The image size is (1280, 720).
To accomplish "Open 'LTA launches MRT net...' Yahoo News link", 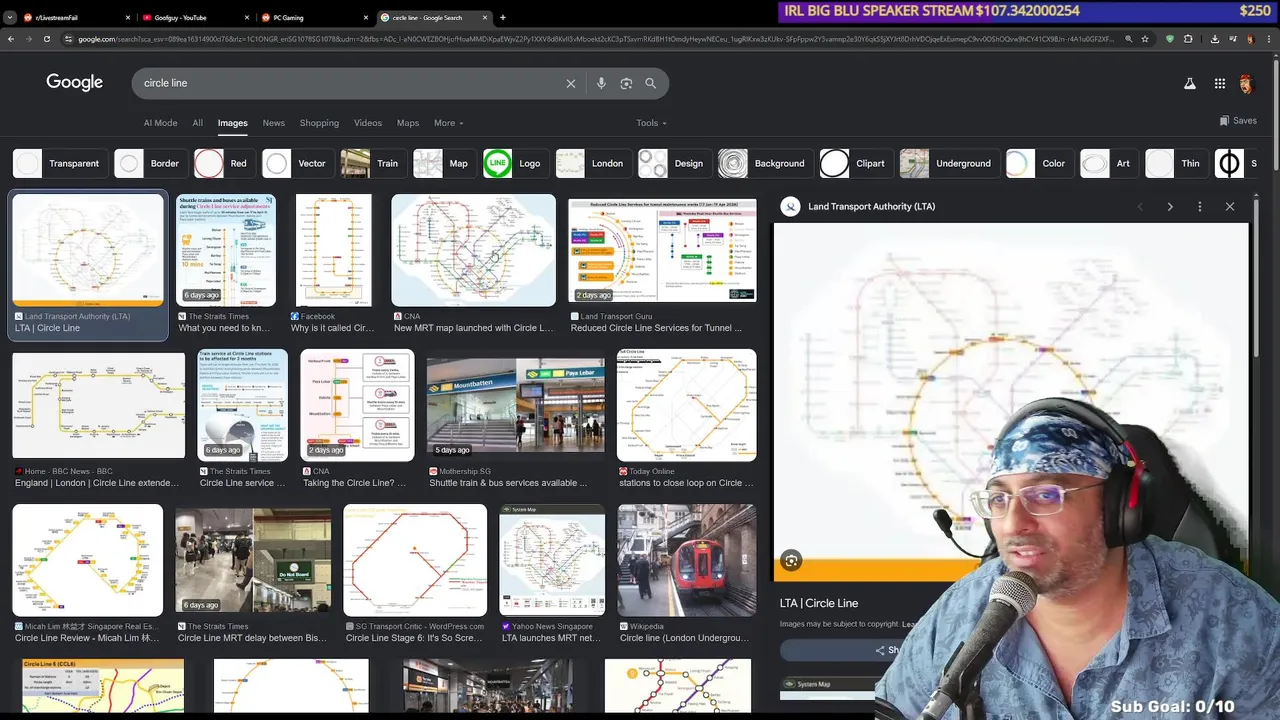I will click(x=551, y=638).
